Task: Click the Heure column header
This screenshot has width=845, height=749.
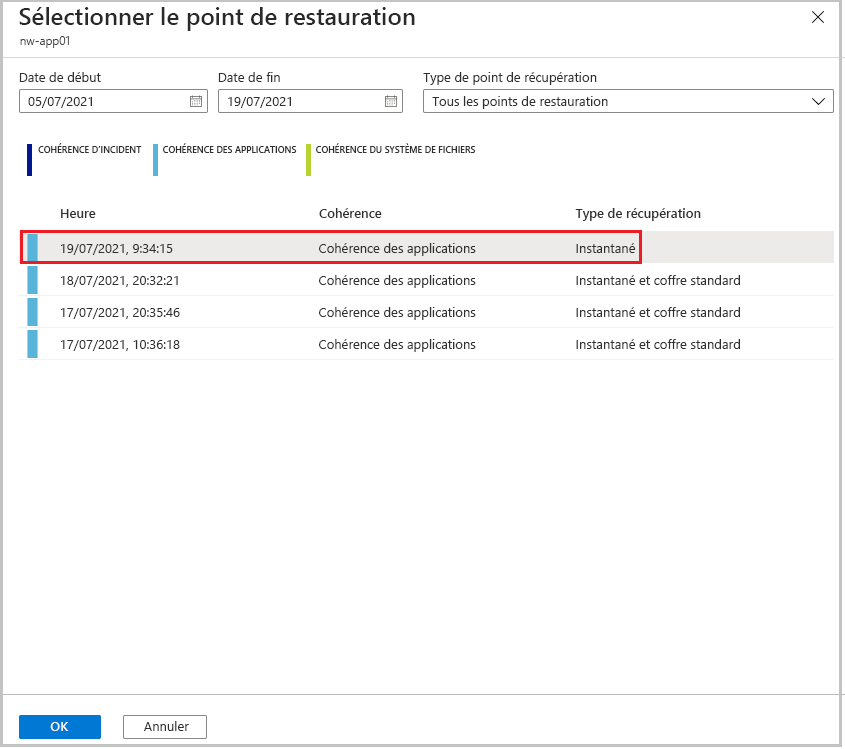Action: [77, 213]
